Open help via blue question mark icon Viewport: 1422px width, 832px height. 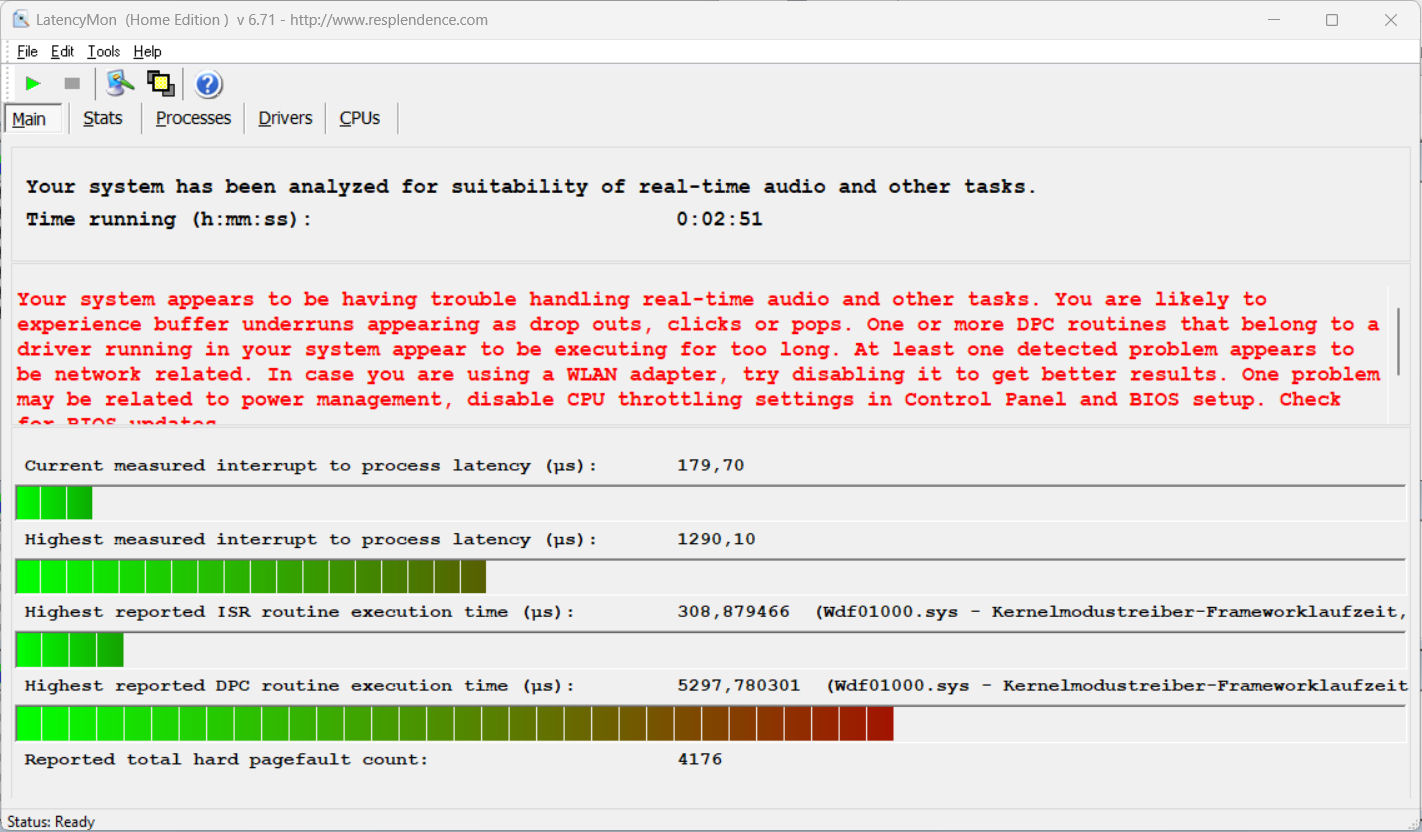[208, 85]
